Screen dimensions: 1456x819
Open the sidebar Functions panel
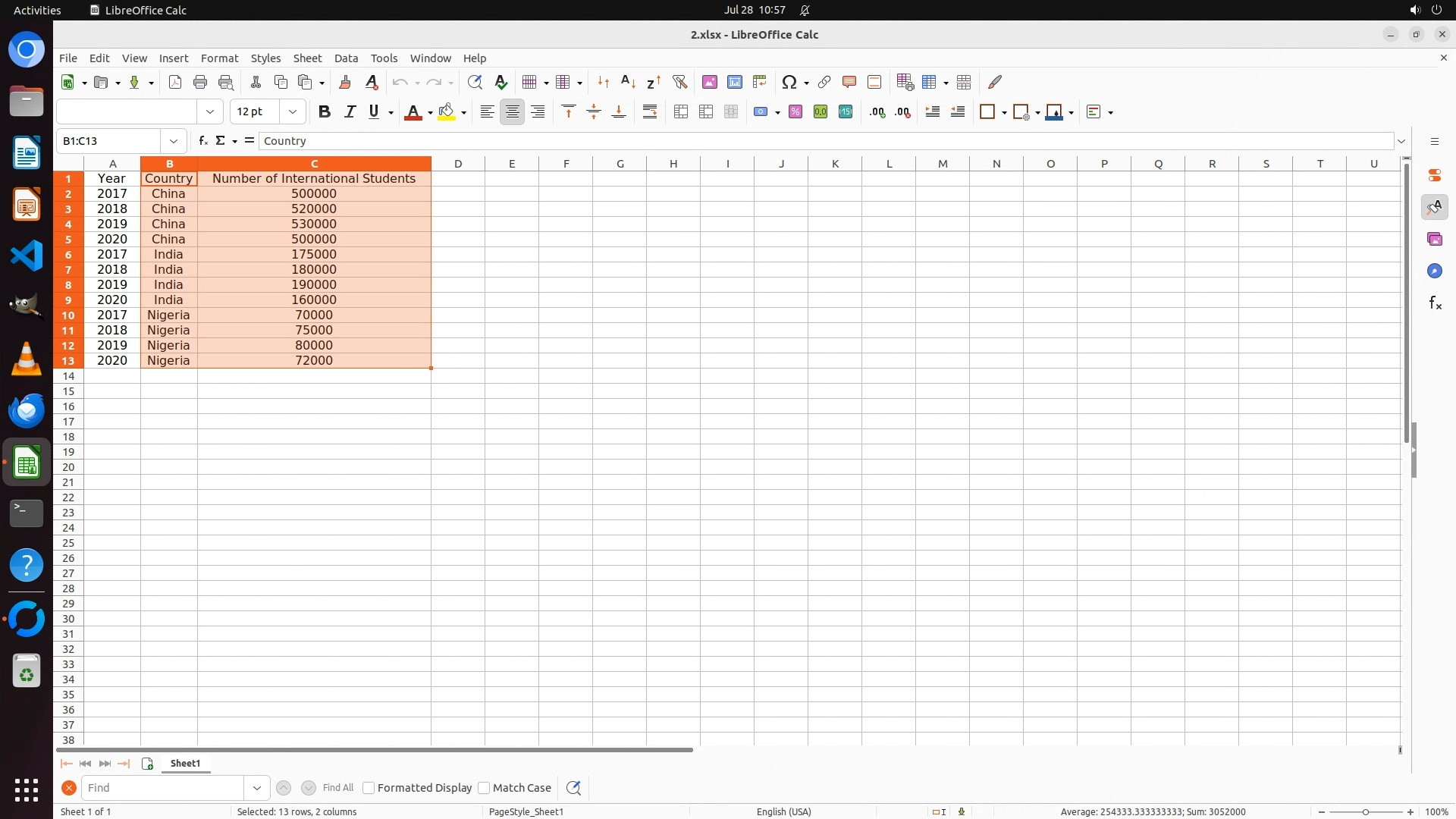[1434, 303]
